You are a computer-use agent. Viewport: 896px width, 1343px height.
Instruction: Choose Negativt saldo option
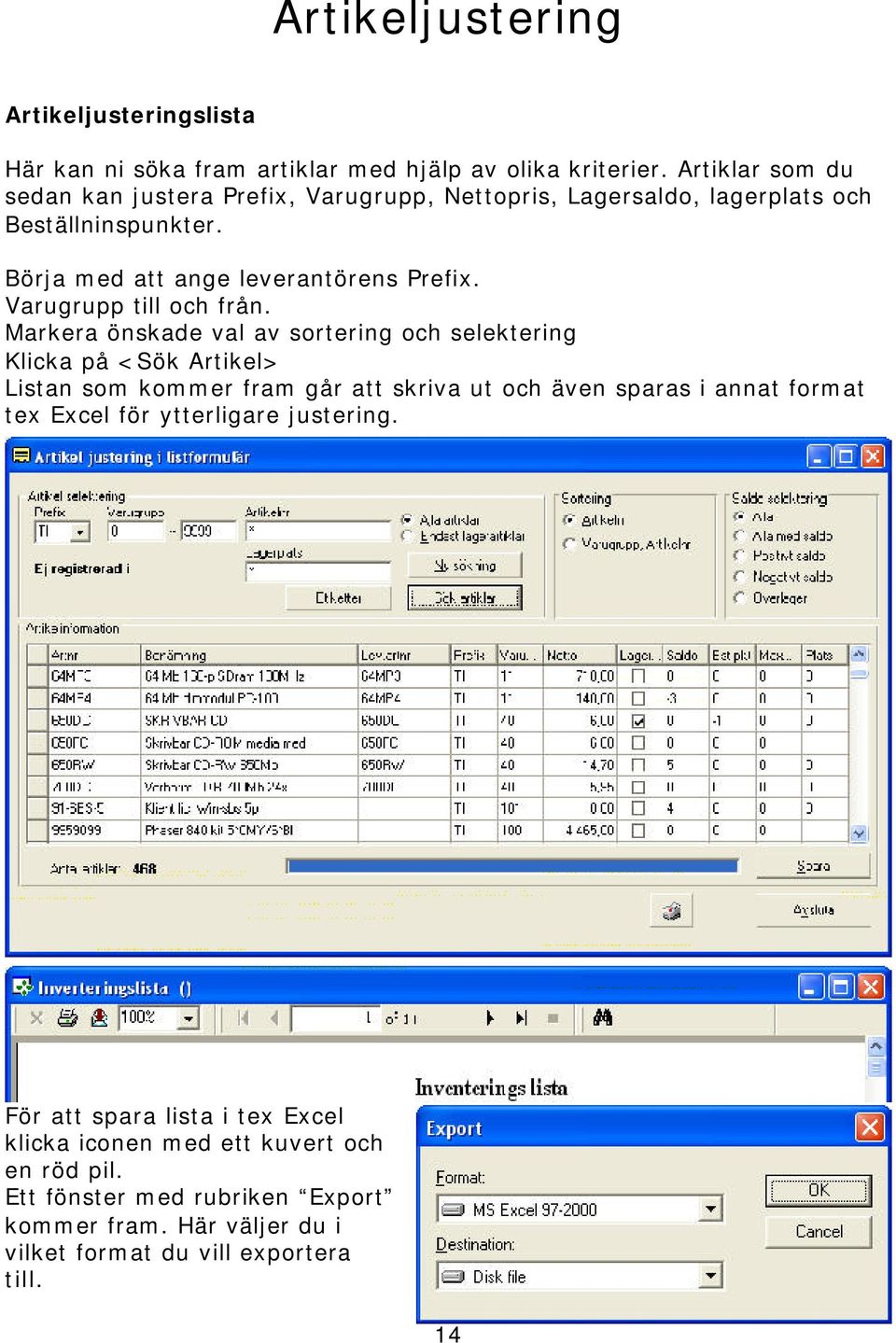tap(739, 577)
